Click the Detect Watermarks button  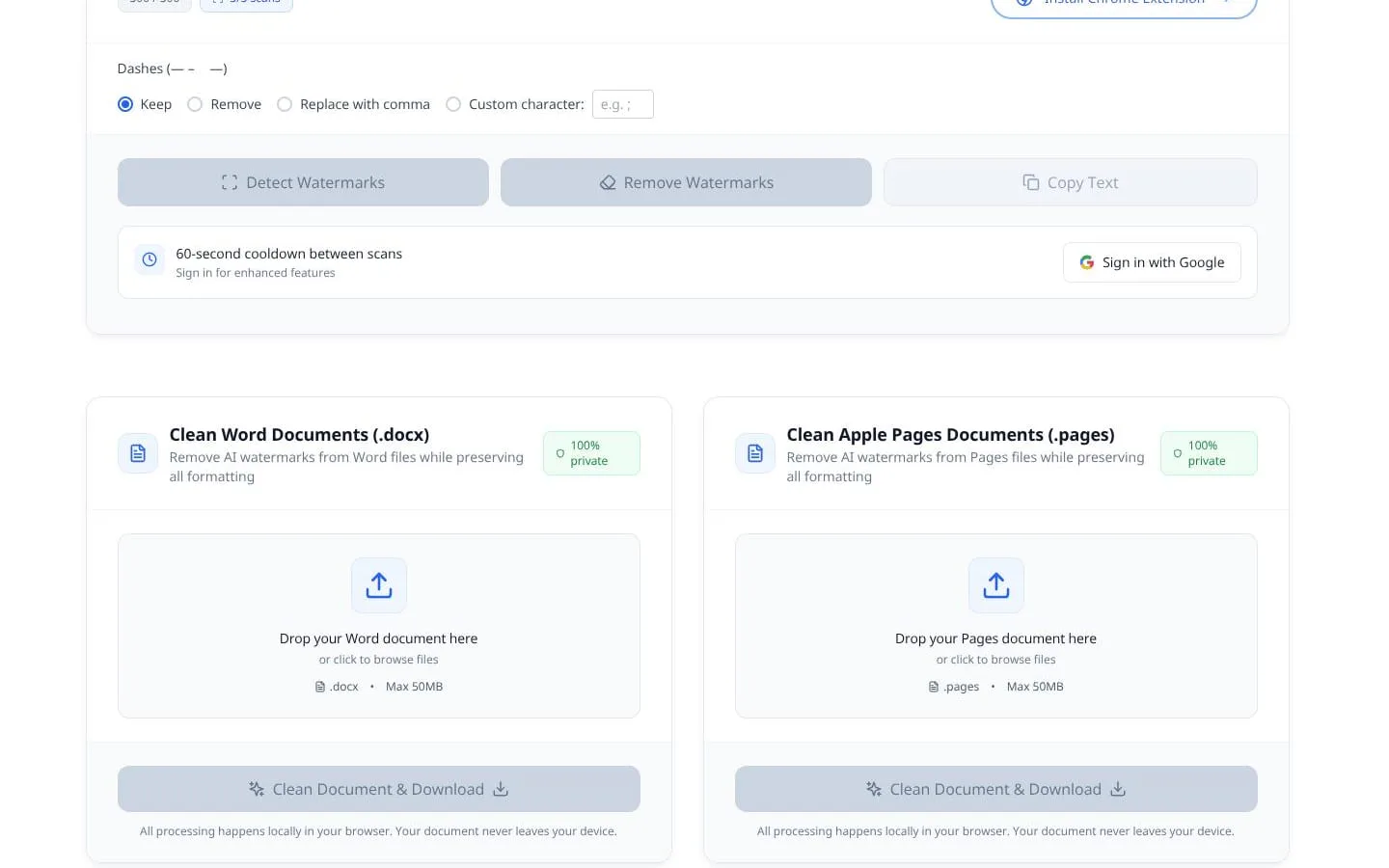pos(303,182)
